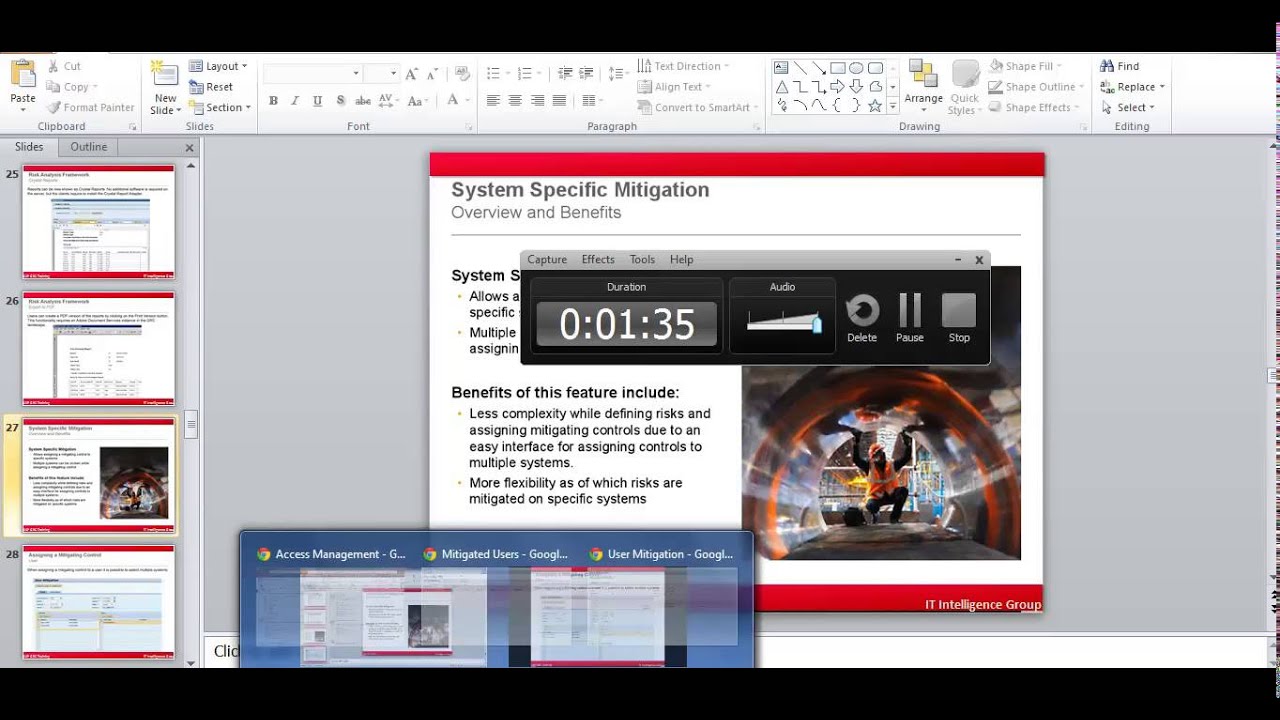Click the Decrease List Level icon

pyautogui.click(x=566, y=74)
